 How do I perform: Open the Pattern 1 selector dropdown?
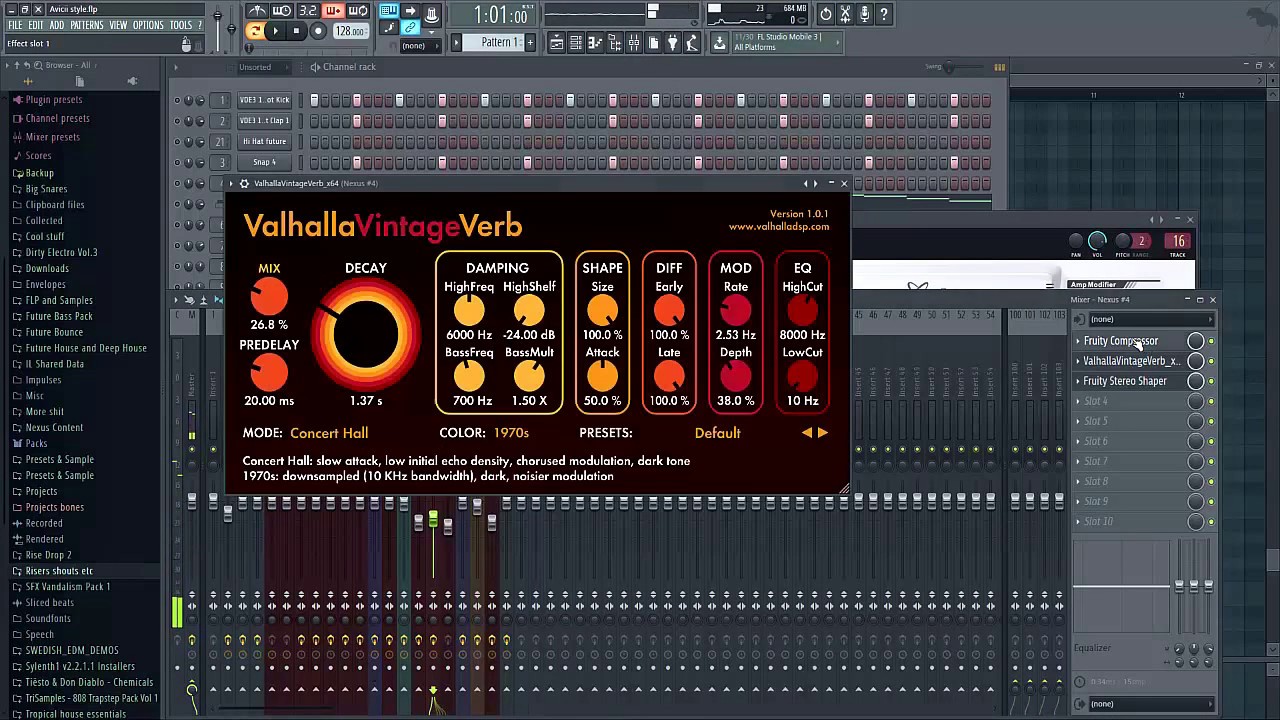click(494, 42)
